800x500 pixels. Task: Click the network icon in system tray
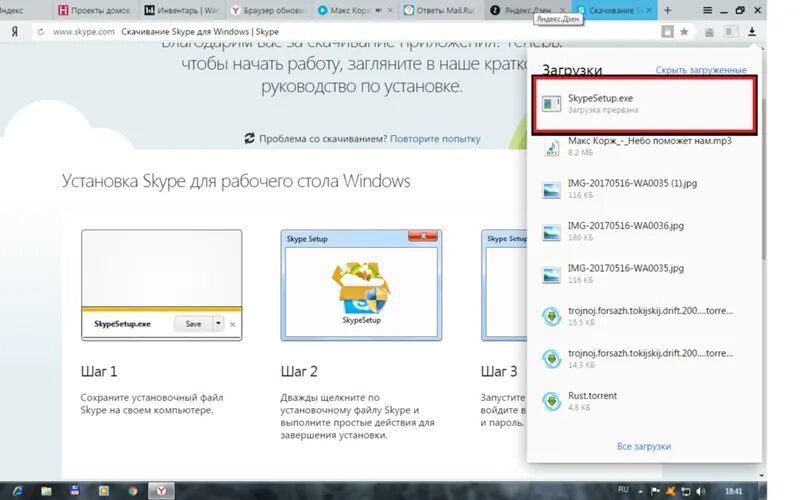tap(686, 491)
